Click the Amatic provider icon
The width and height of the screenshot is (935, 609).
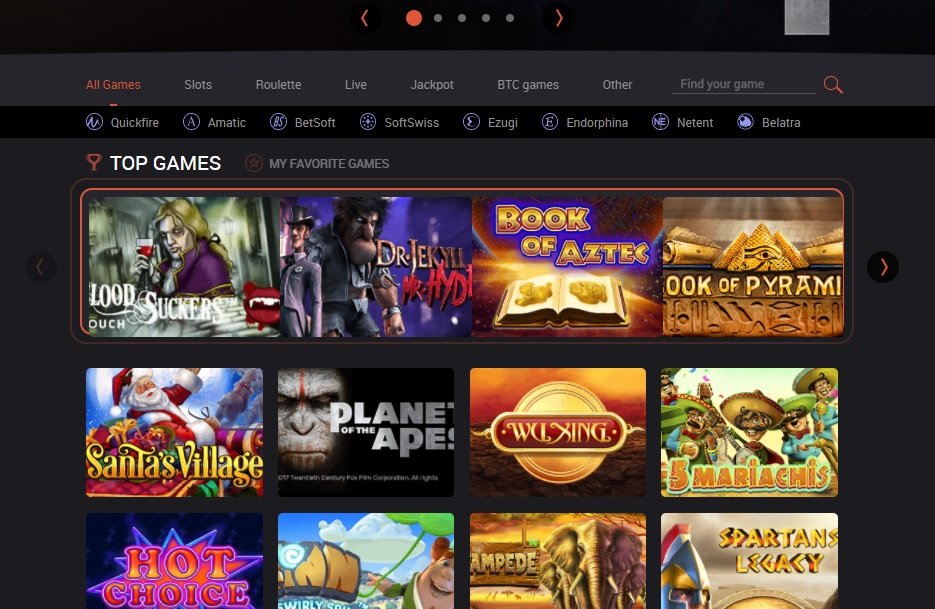pyautogui.click(x=191, y=122)
